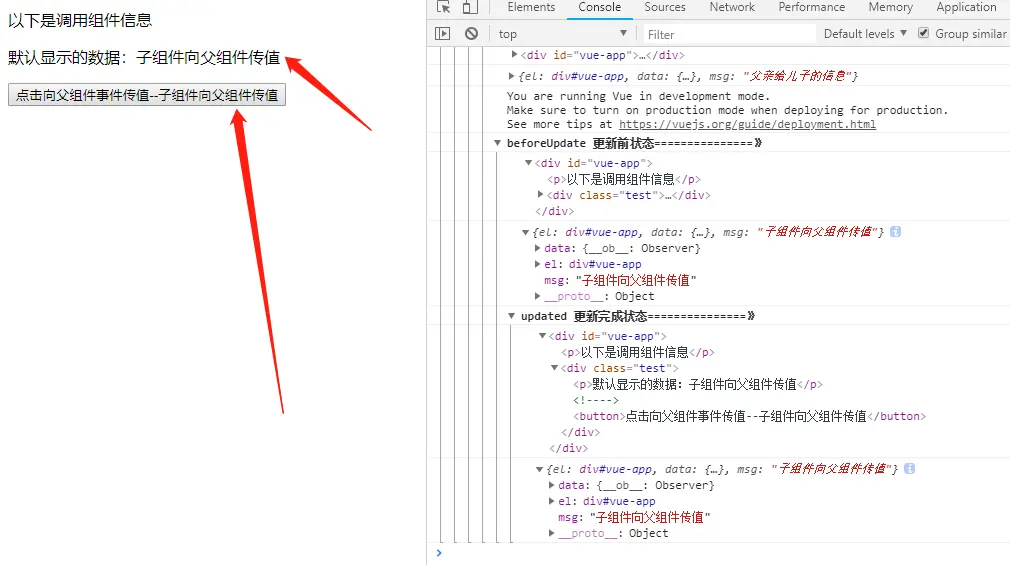Viewport: 1010px width, 565px height.
Task: Click the Vue development mode warning message
Action: tap(727, 110)
